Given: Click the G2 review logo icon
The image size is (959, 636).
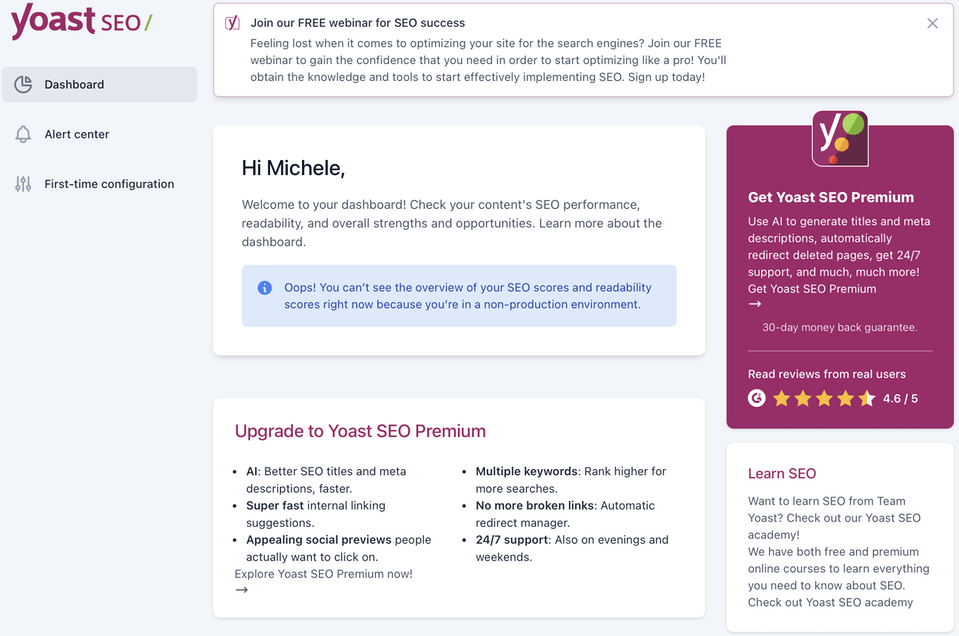Looking at the screenshot, I should tap(757, 398).
